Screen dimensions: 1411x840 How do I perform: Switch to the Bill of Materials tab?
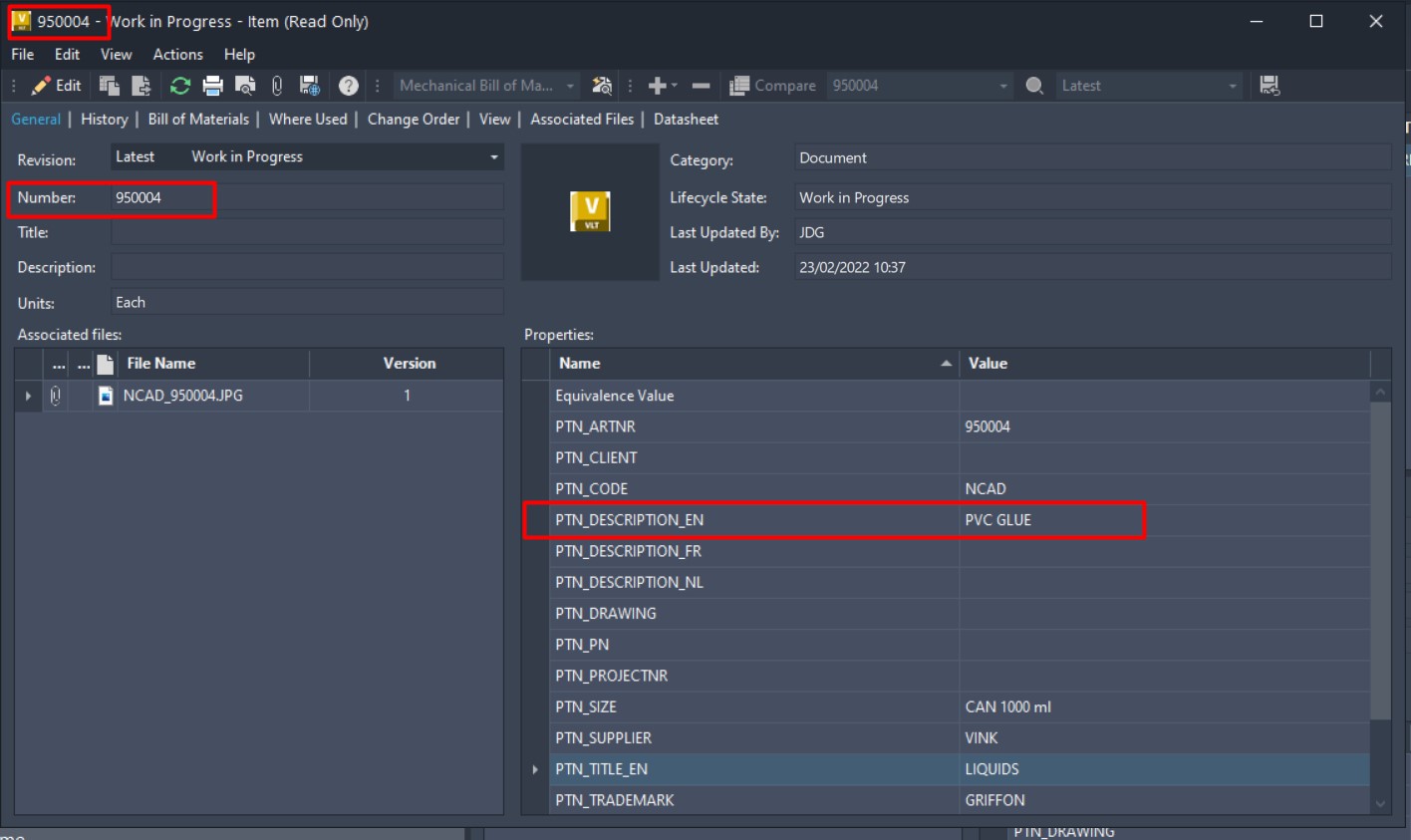tap(197, 119)
